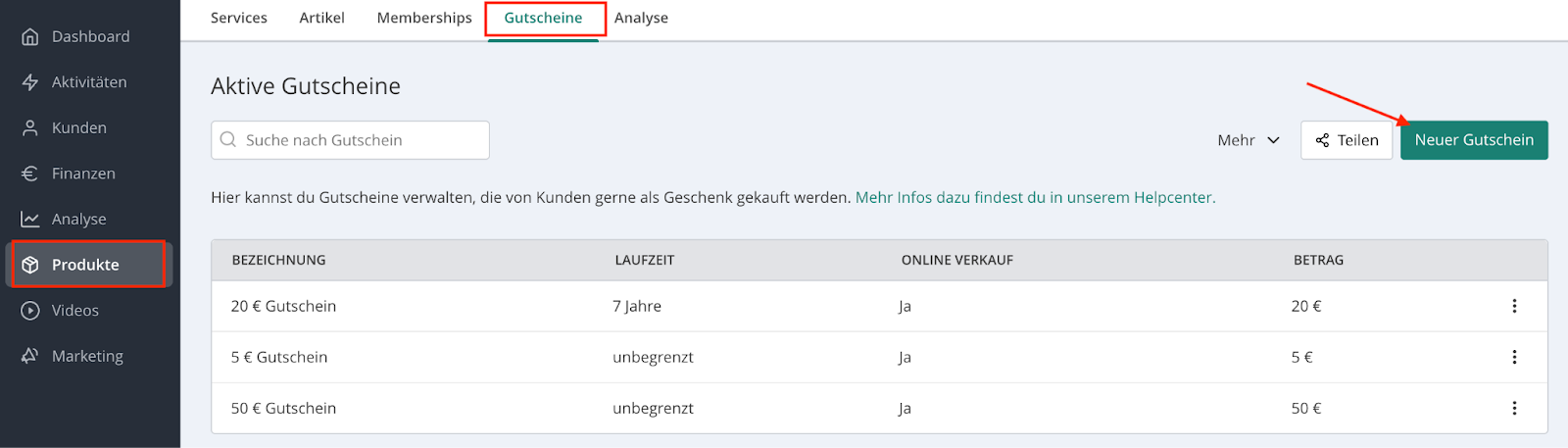
Task: Open three-dot menu for 50 € Gutschein
Action: pos(1514,408)
